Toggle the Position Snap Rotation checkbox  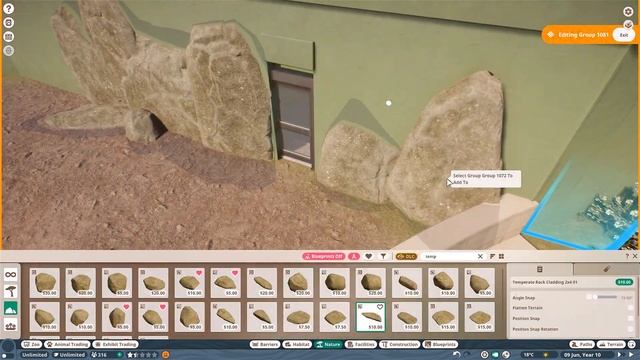coord(631,329)
